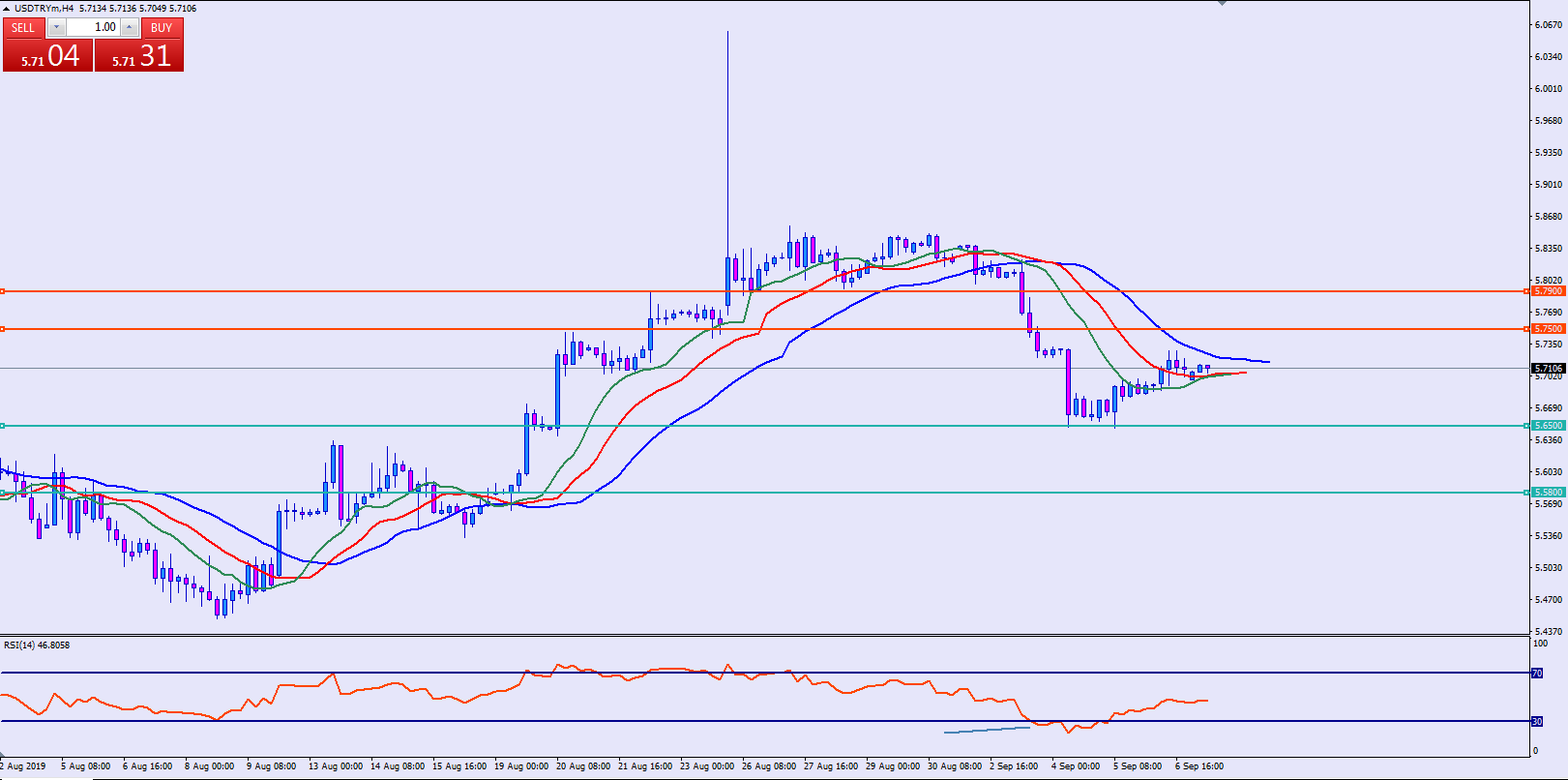
Task: Click the RSI 30 level label
Action: click(1536, 721)
